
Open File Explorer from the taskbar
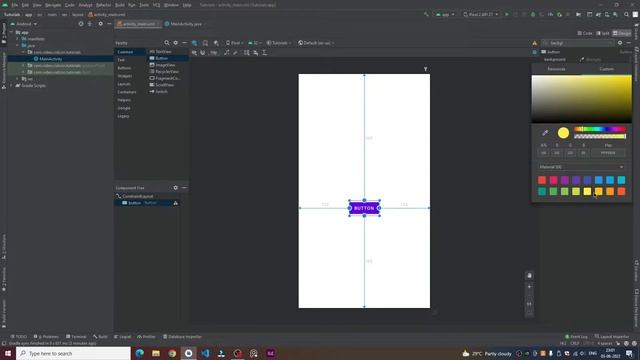[x=156, y=353]
